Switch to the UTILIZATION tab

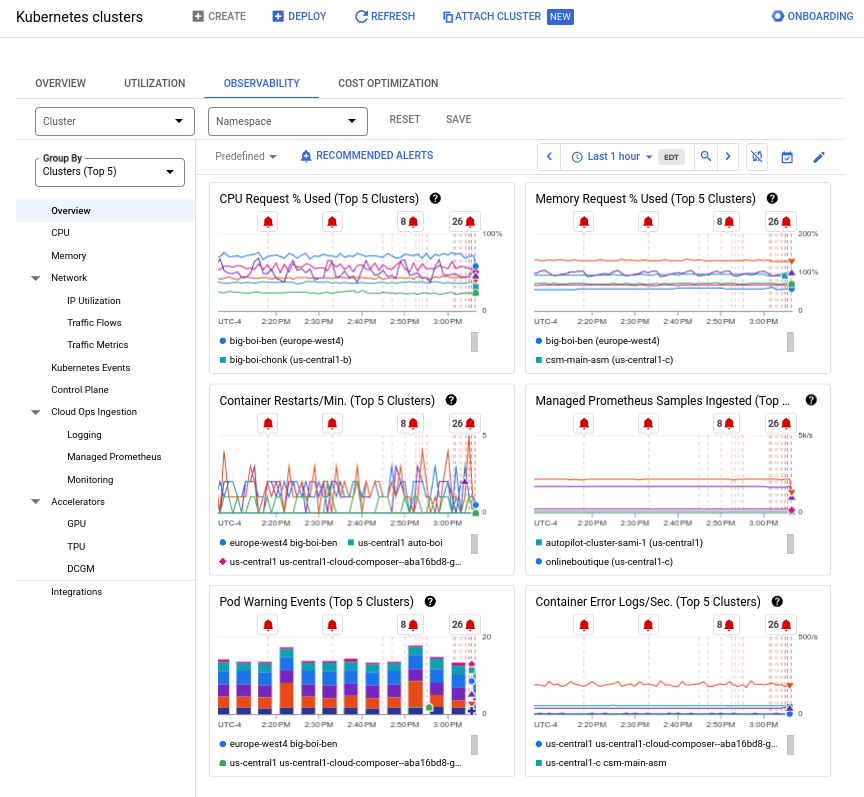point(154,84)
